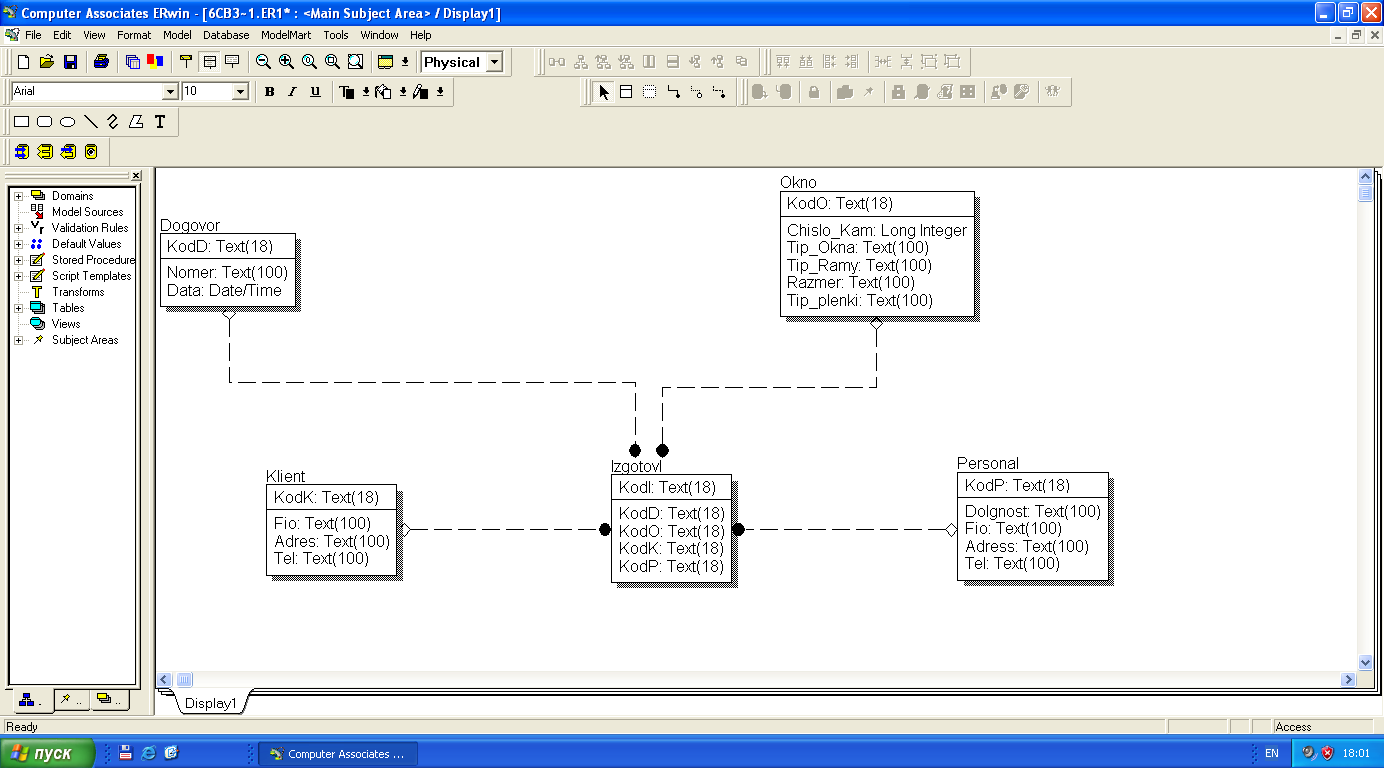
Task: Open the Format menu
Action: (134, 35)
